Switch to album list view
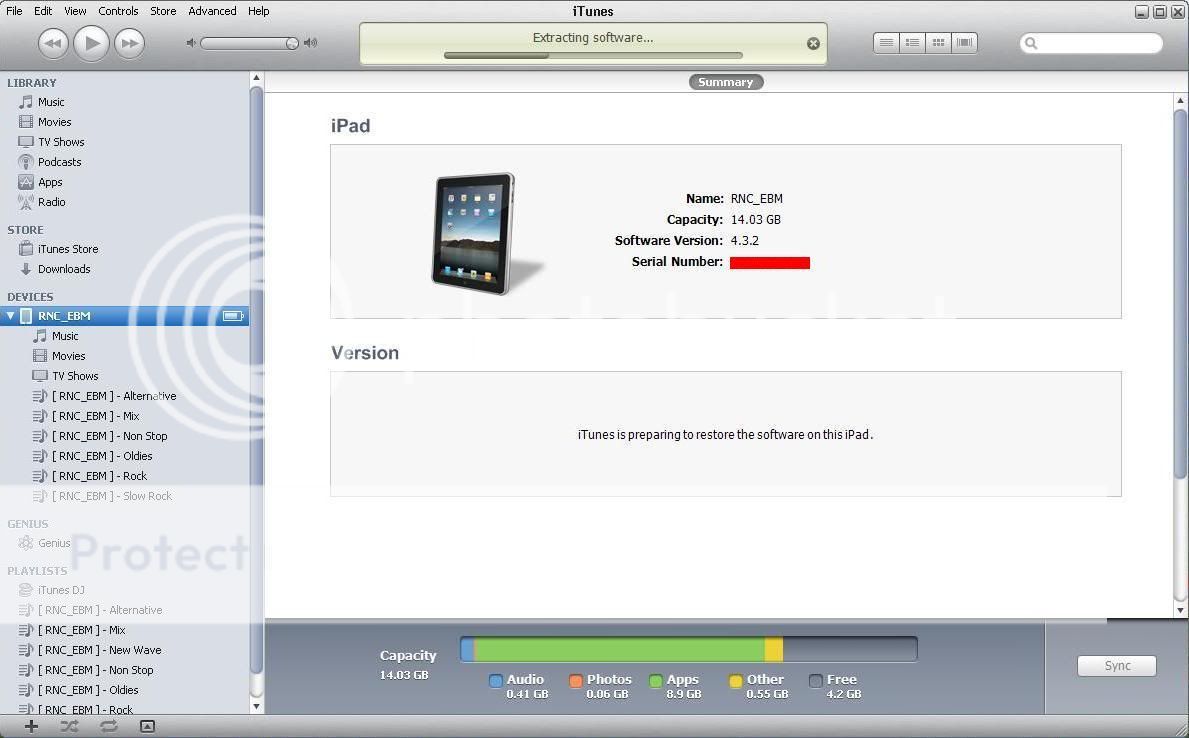This screenshot has height=738, width=1189. point(912,42)
